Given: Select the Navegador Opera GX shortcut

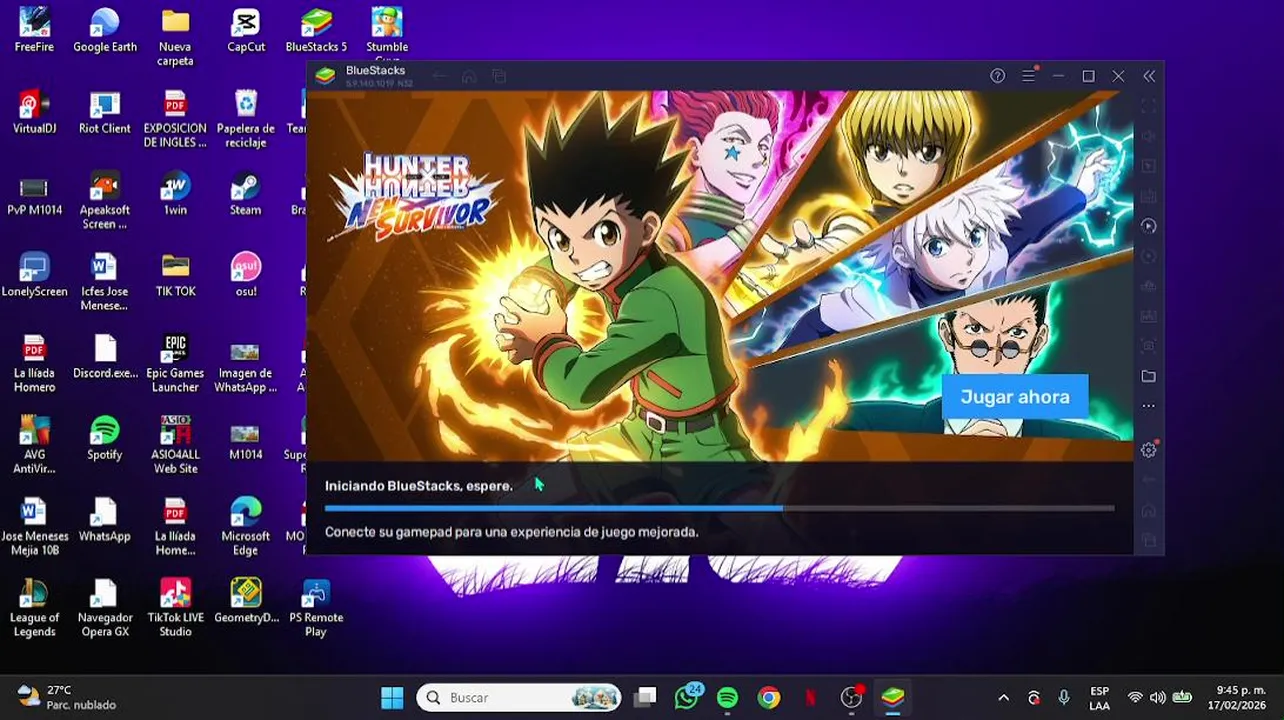Looking at the screenshot, I should (105, 608).
